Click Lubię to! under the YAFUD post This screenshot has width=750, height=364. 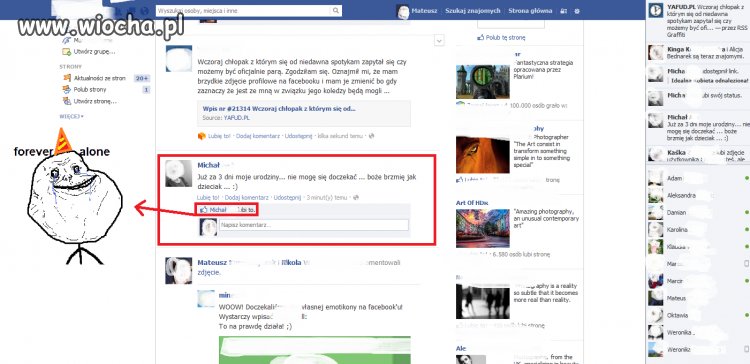(x=220, y=136)
